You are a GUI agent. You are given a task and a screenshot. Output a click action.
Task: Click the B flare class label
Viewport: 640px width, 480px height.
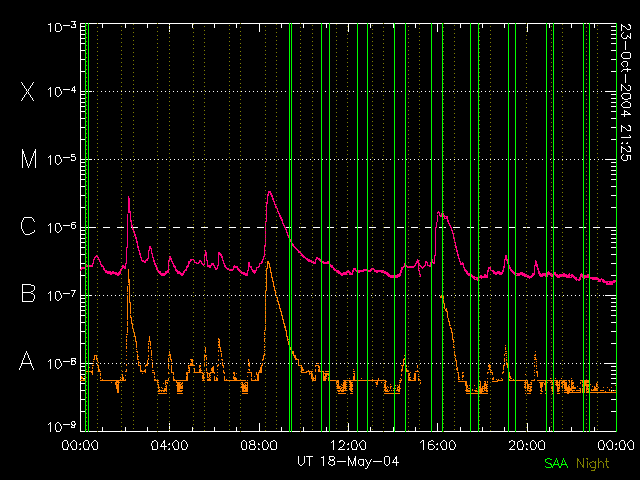[28, 293]
